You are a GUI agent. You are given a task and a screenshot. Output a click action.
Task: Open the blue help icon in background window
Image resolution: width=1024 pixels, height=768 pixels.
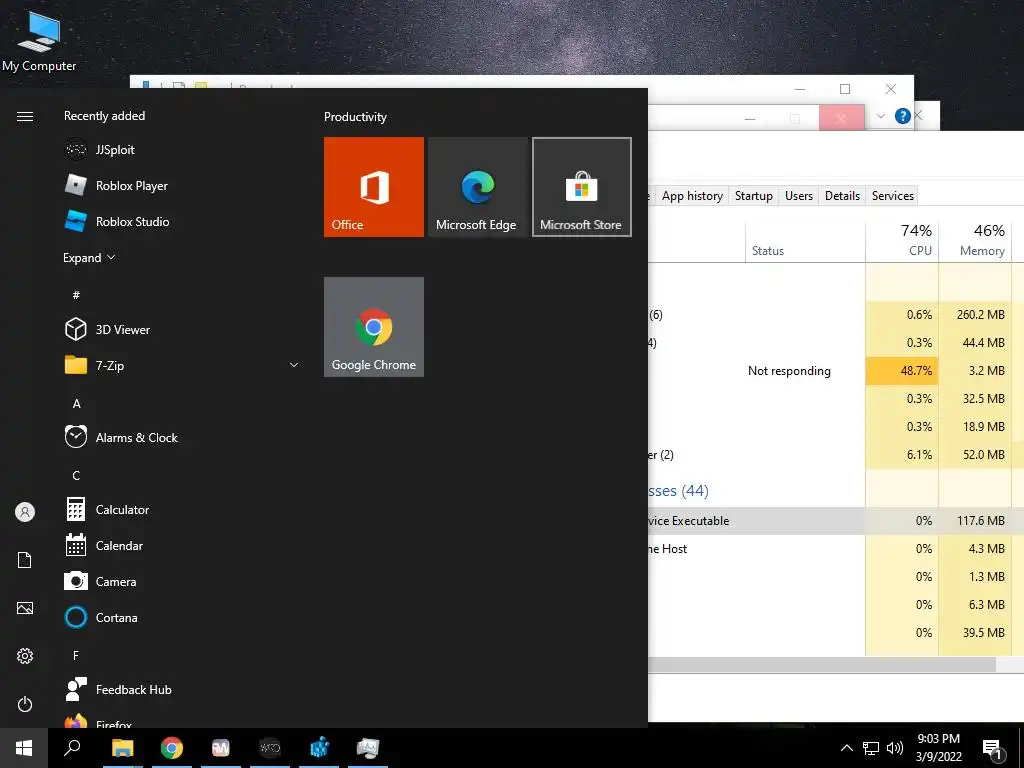(x=903, y=116)
